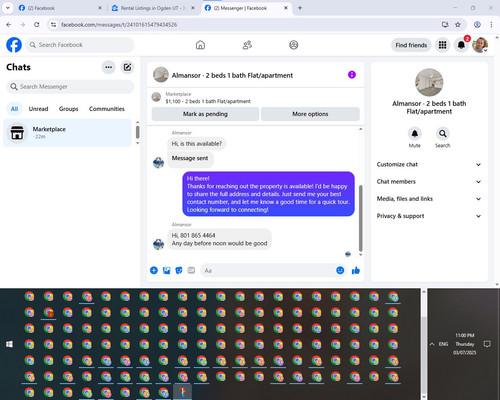Screen dimensions: 500x400
Task: Click the purple conversation information icon
Action: point(352,75)
